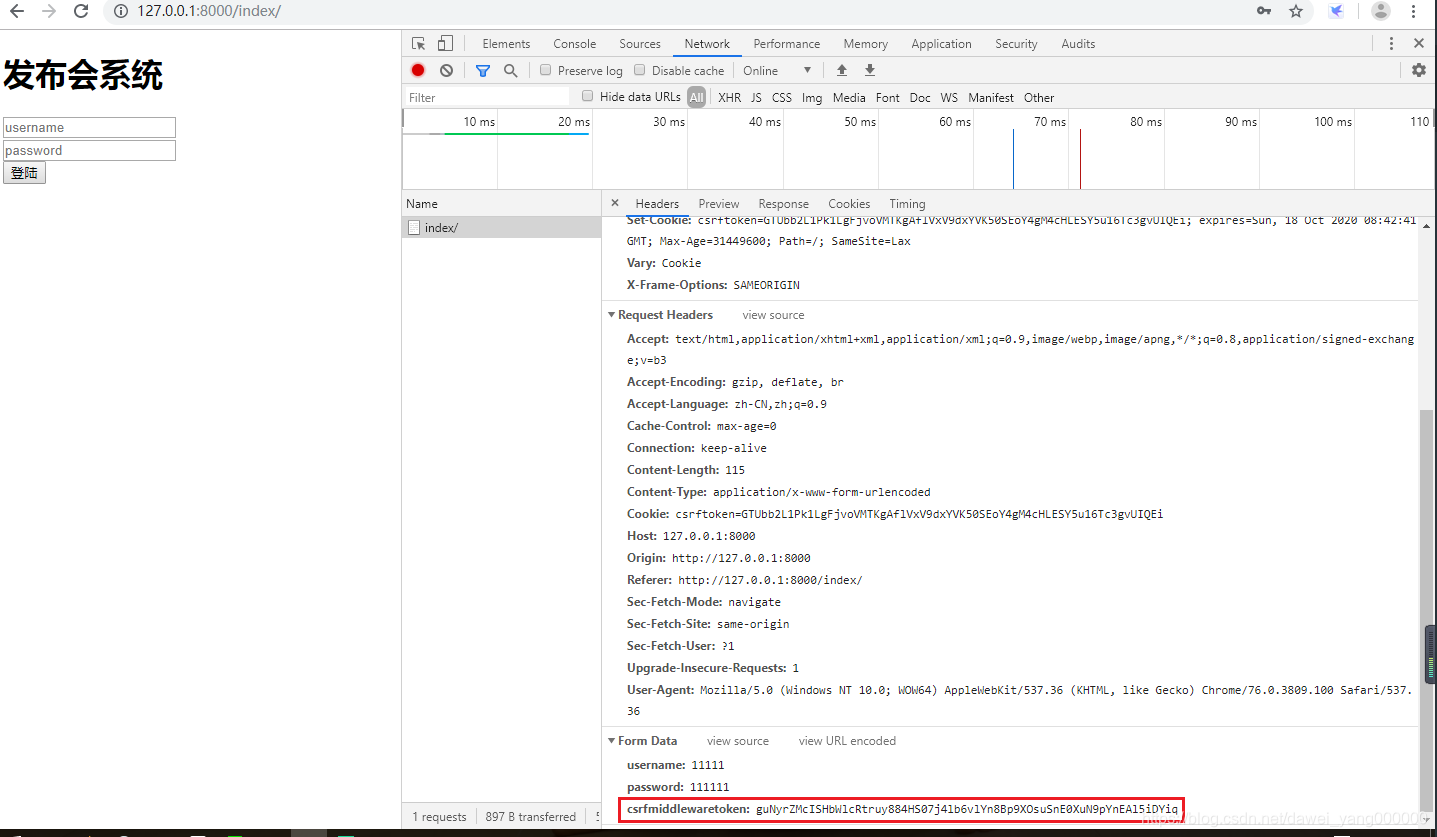Click the blue bird extension icon
This screenshot has height=837, width=1437.
pos(1336,11)
